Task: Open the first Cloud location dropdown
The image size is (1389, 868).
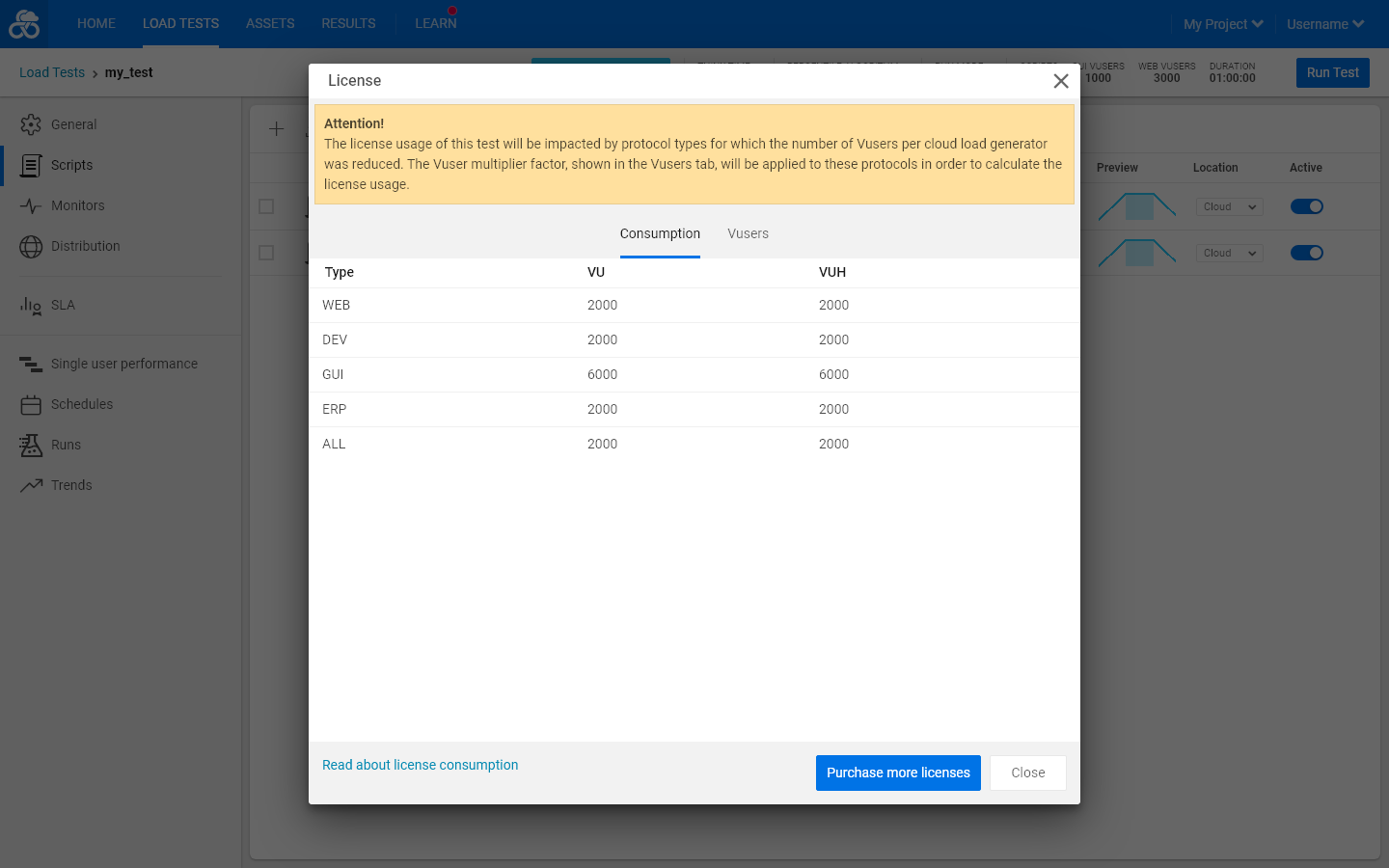Action: pos(1230,206)
